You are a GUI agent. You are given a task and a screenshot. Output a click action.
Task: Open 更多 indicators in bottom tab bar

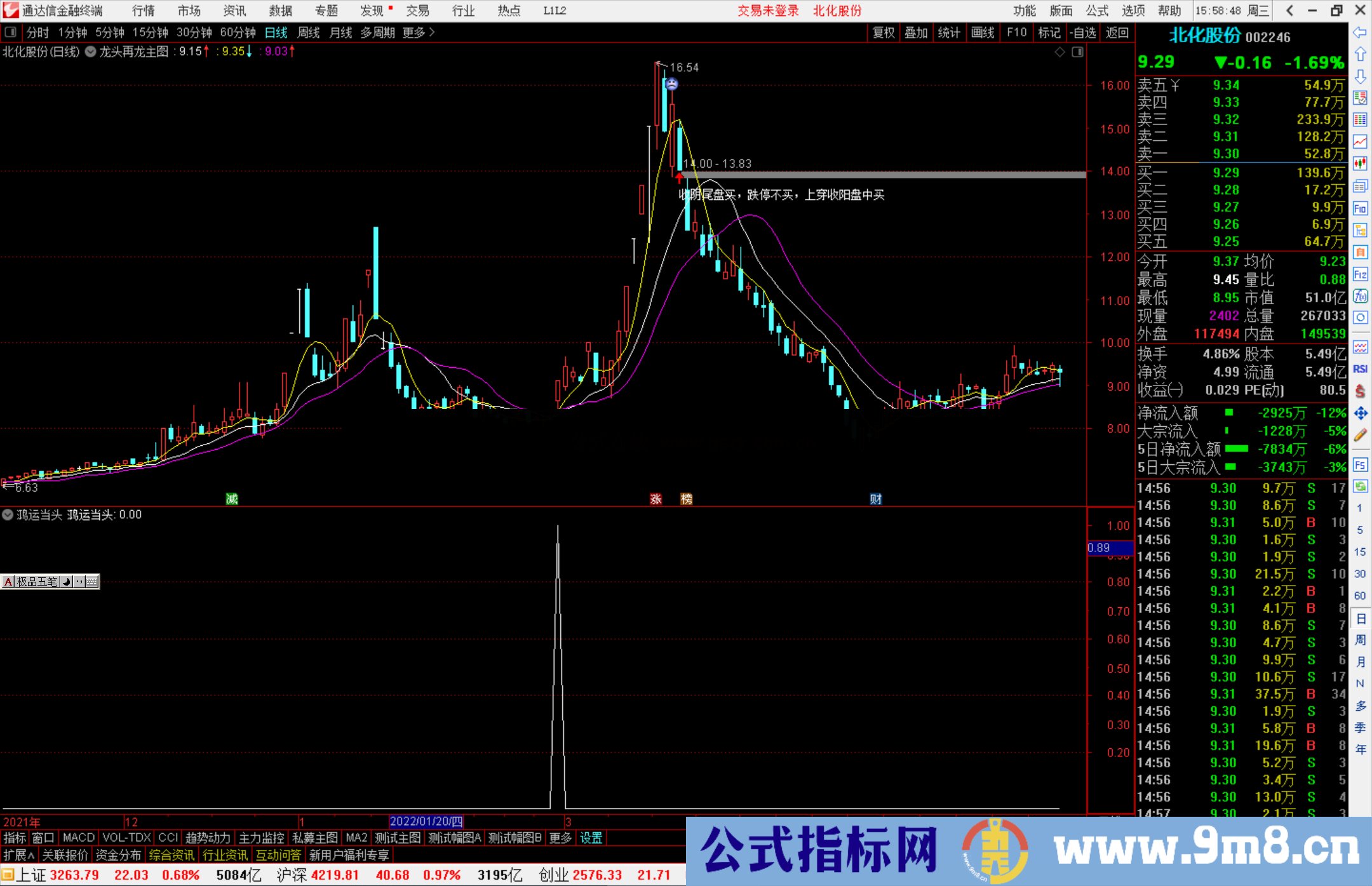[560, 838]
